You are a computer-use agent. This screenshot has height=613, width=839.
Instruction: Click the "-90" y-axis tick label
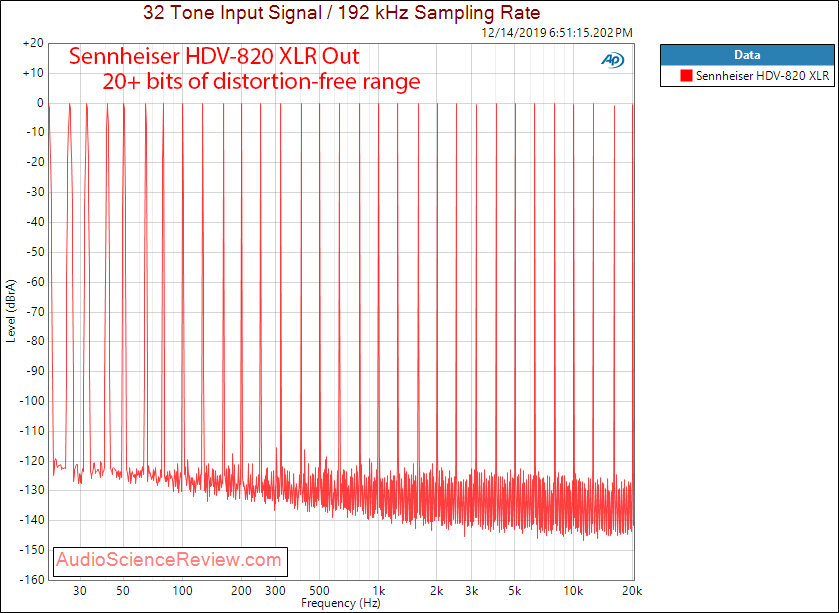35,371
